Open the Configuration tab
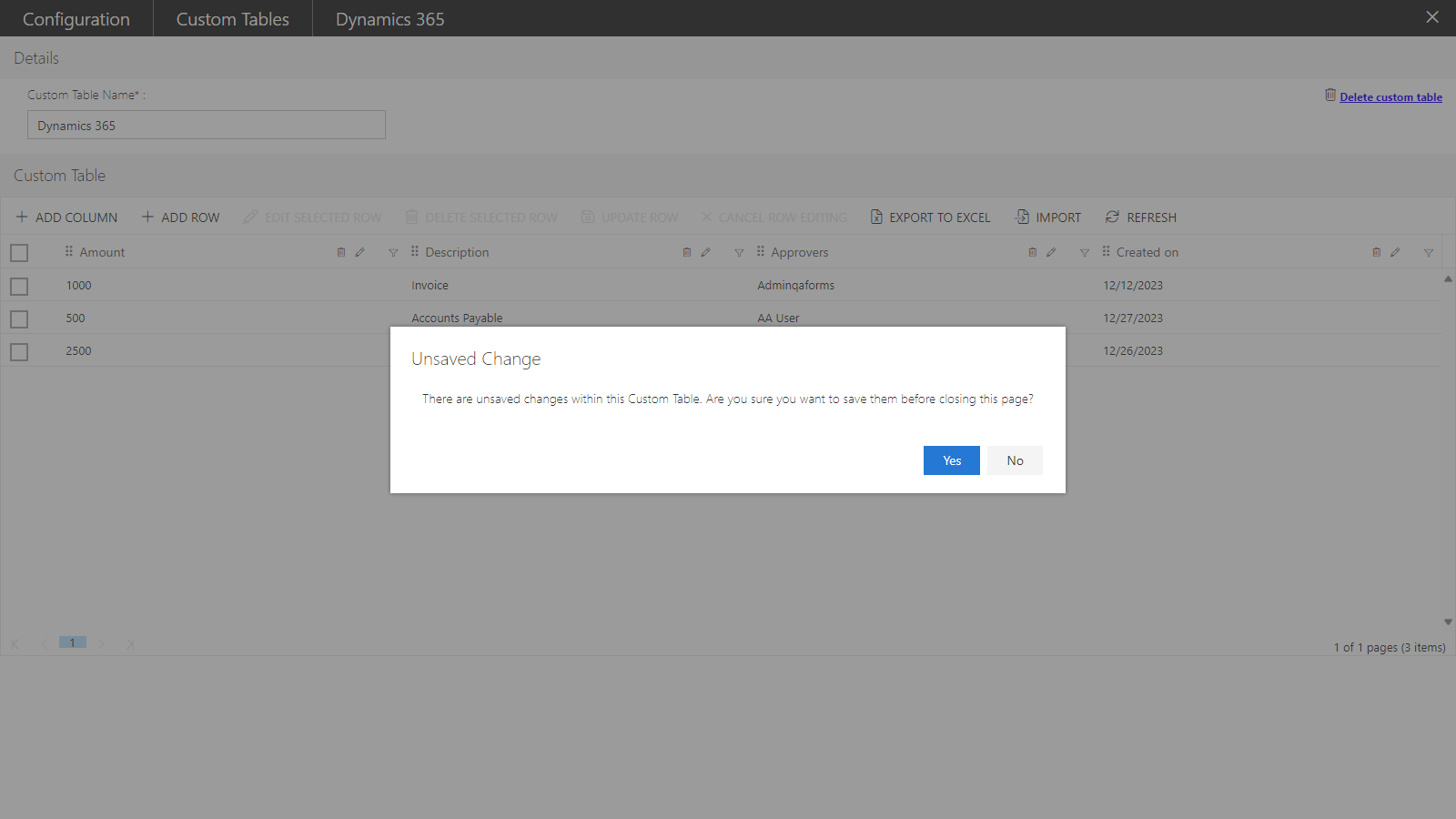The height and width of the screenshot is (819, 1456). 76,19
